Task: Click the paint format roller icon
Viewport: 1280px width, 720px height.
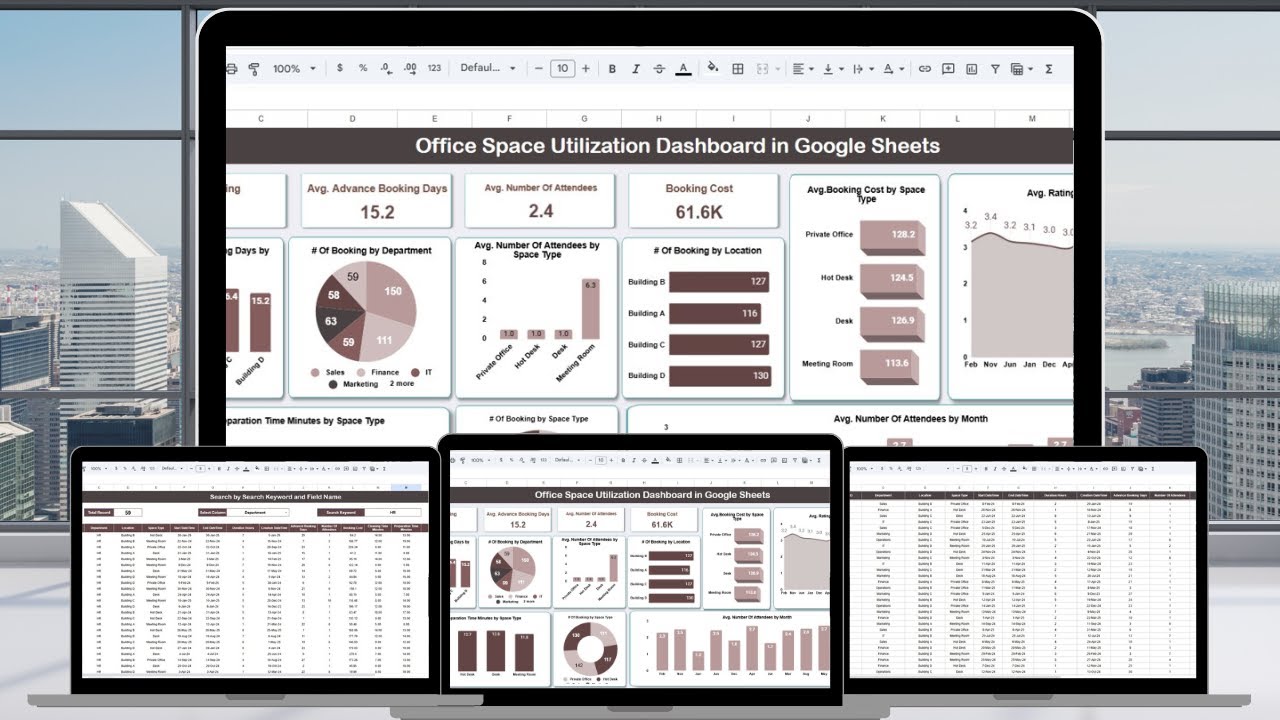Action: [x=254, y=69]
